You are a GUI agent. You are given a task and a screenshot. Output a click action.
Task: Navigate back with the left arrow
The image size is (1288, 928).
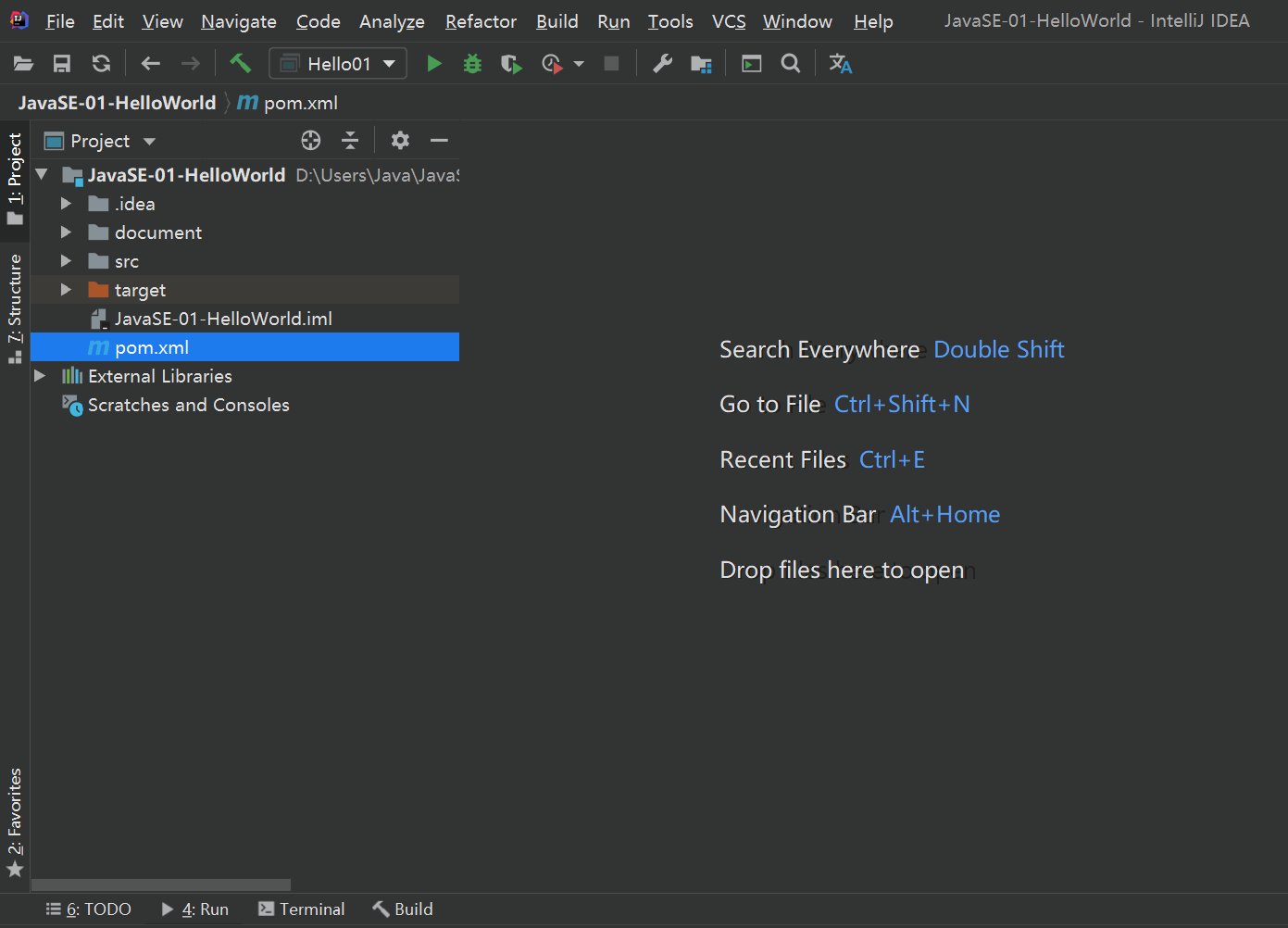150,64
